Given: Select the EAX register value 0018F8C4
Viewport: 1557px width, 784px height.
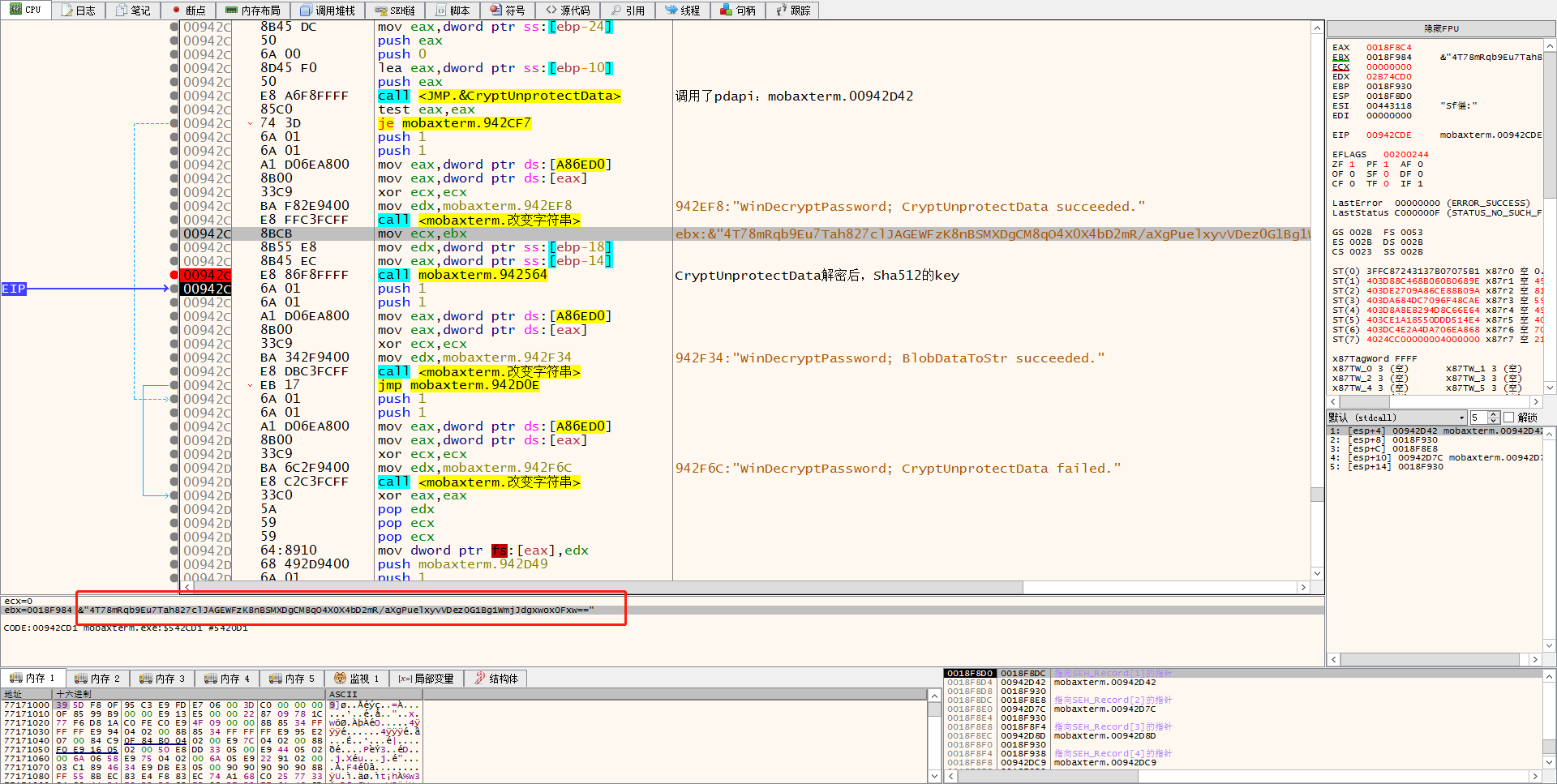Looking at the screenshot, I should click(1388, 48).
